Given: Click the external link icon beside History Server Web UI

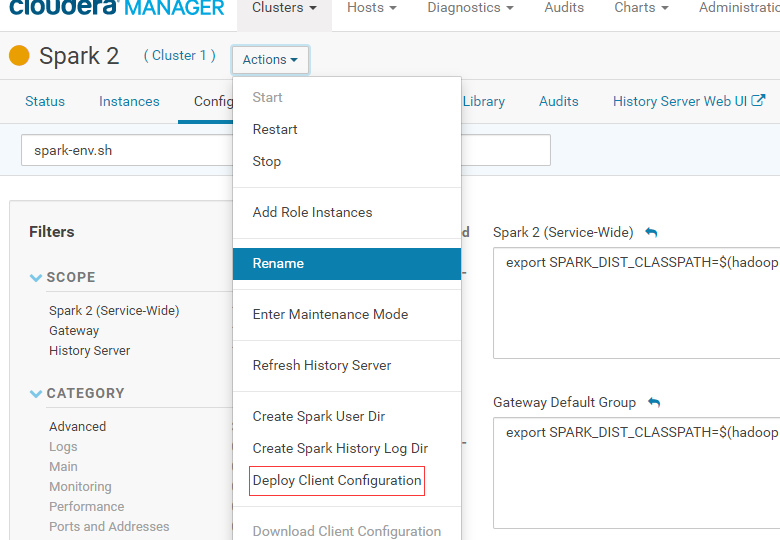Looking at the screenshot, I should point(758,100).
